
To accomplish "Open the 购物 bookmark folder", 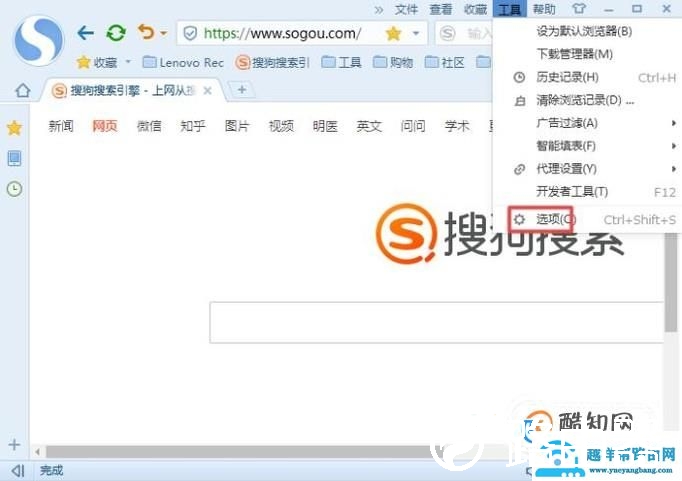I will pos(393,63).
